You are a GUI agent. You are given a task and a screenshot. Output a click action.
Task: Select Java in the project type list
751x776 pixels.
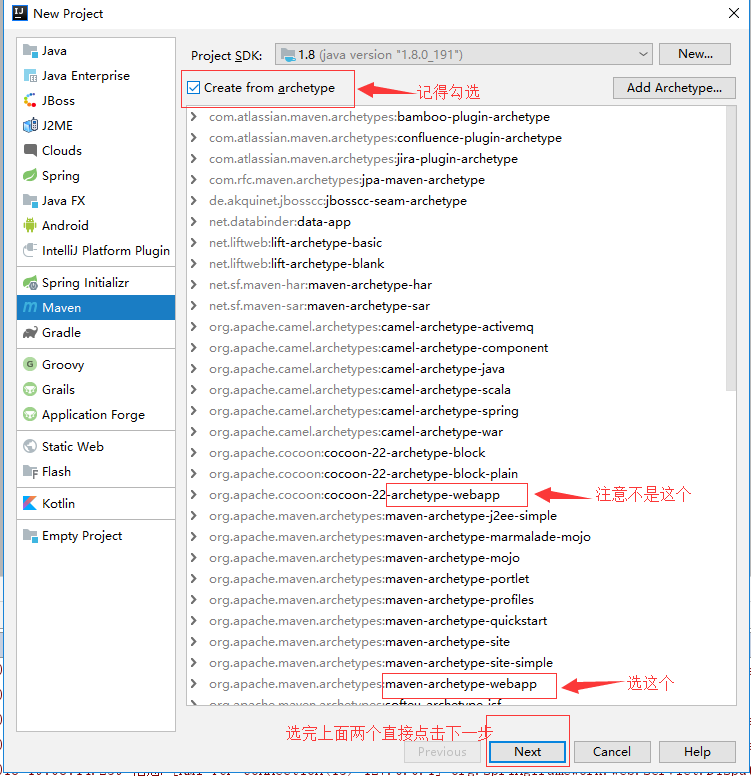(x=96, y=51)
